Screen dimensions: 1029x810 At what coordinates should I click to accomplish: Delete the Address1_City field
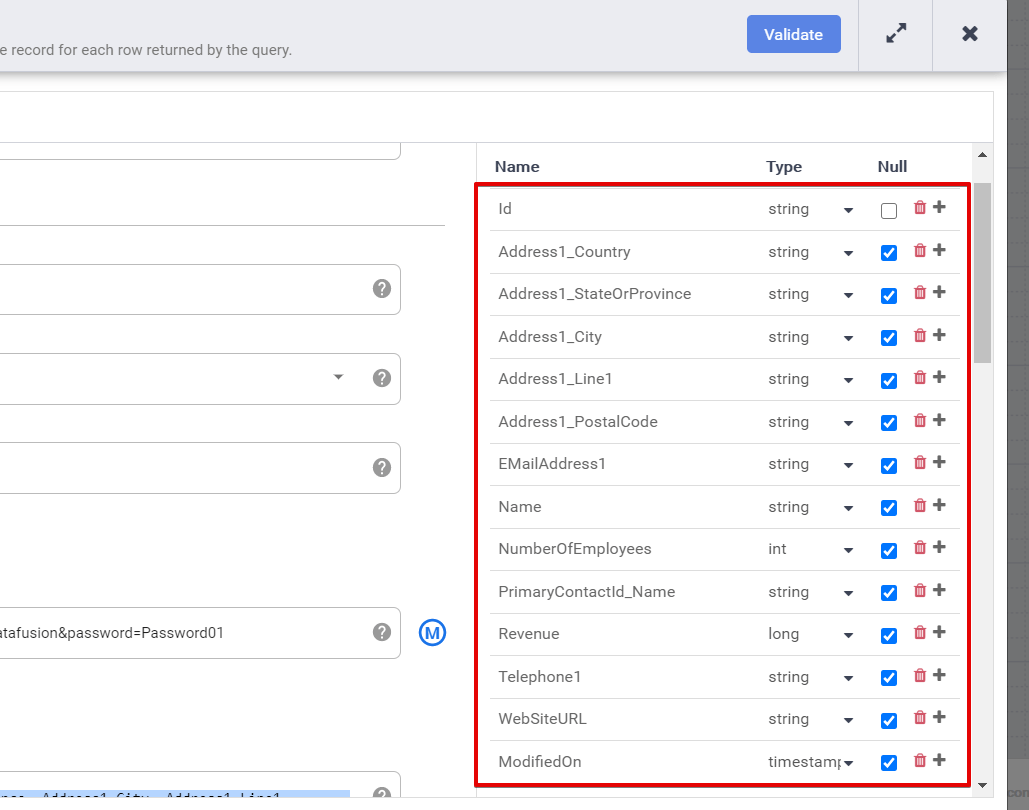[x=919, y=335]
